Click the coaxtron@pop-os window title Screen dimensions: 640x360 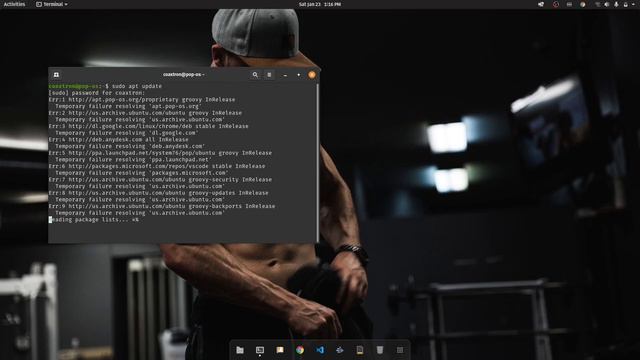184,74
